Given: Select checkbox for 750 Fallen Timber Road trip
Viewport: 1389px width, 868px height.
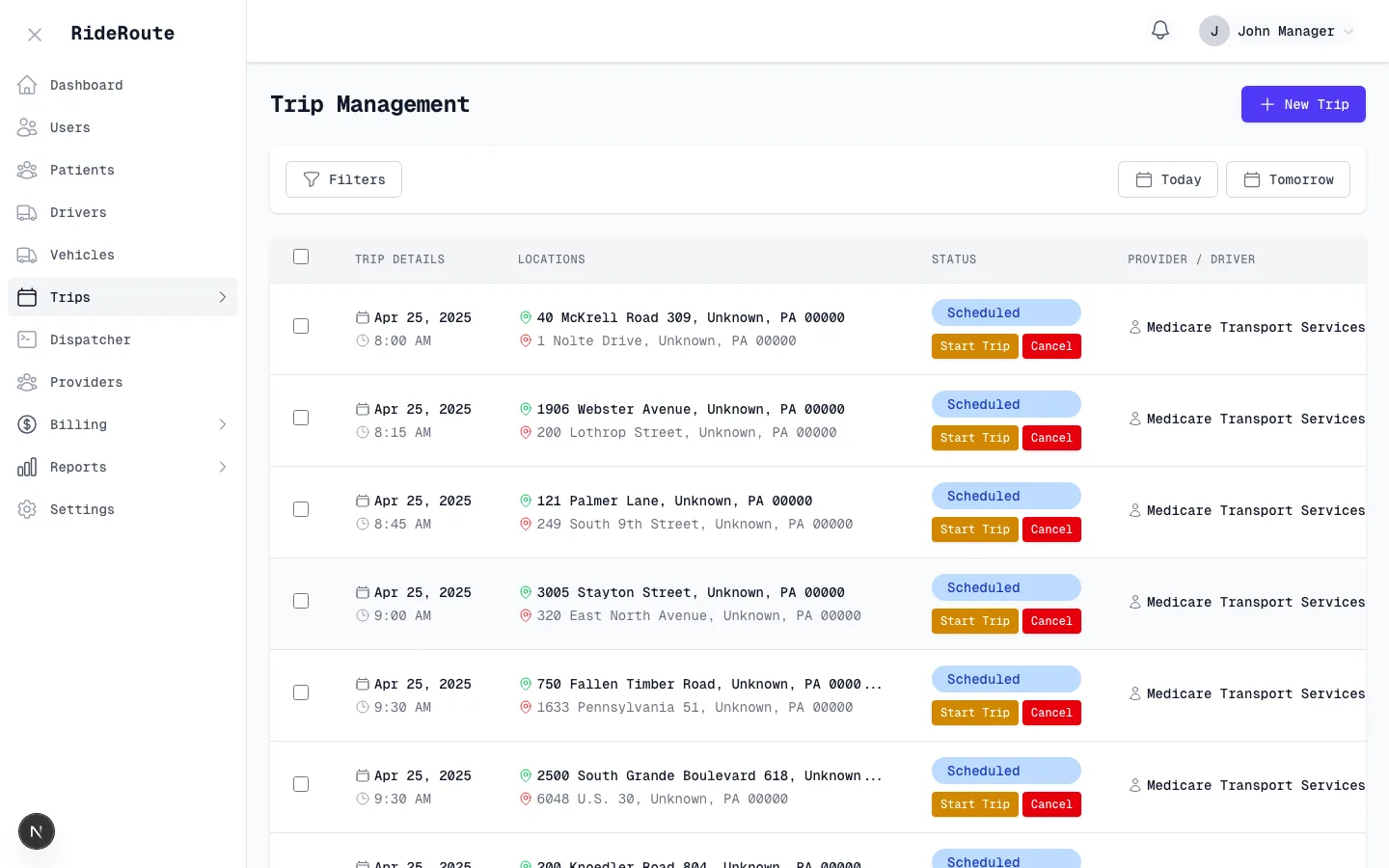Looking at the screenshot, I should (301, 692).
